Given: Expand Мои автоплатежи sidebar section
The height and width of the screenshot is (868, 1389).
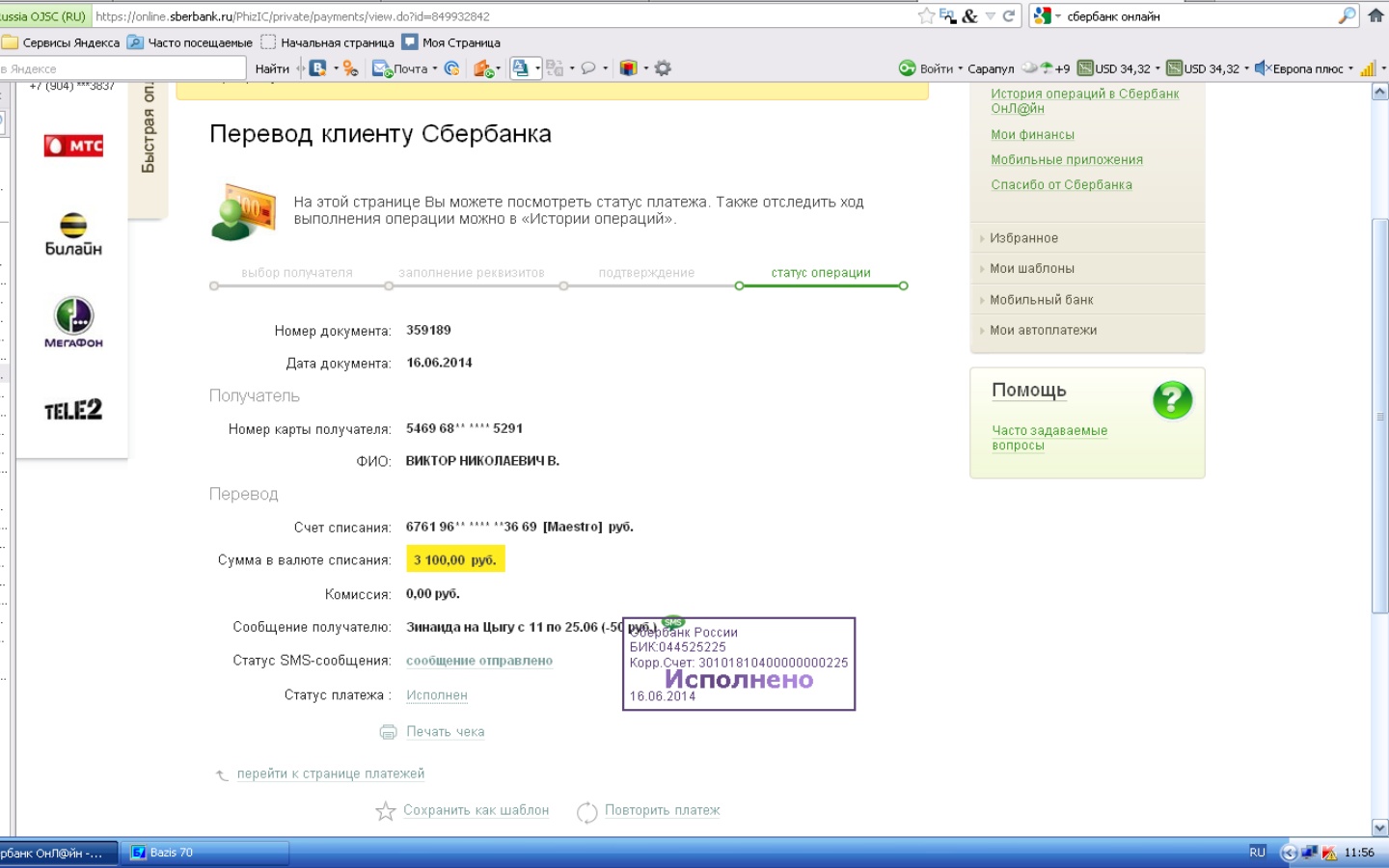Looking at the screenshot, I should point(1087,331).
